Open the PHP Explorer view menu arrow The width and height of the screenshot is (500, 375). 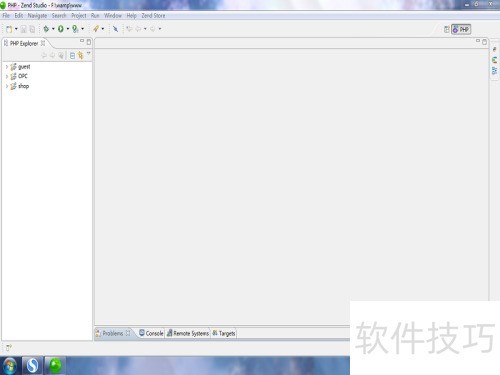point(89,53)
